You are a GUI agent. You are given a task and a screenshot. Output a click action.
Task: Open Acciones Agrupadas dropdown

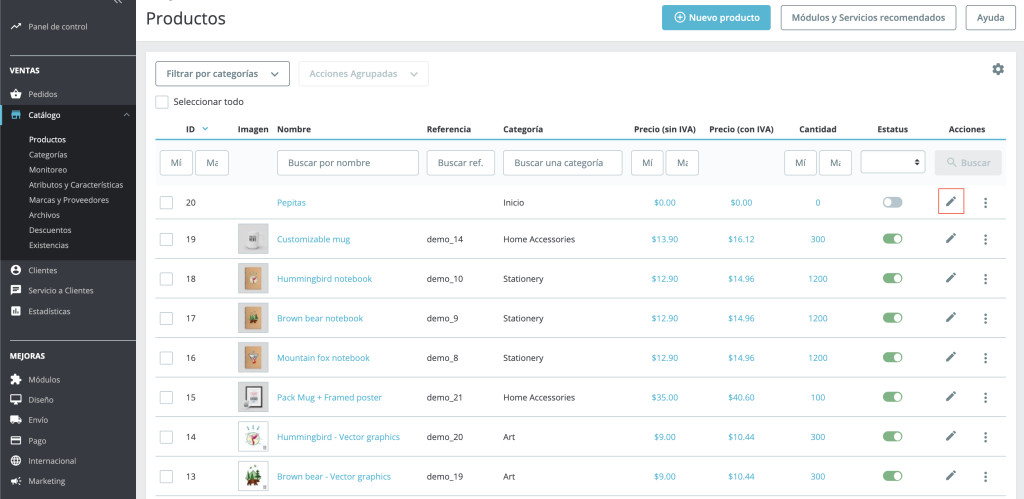point(364,74)
